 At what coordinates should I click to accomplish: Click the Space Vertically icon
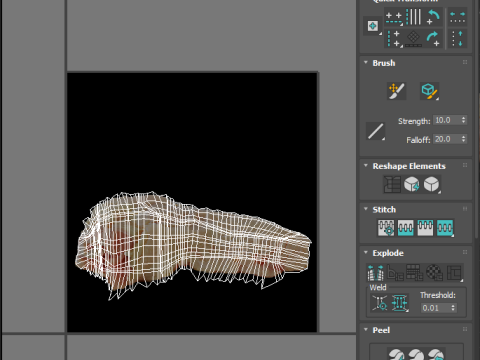click(457, 39)
